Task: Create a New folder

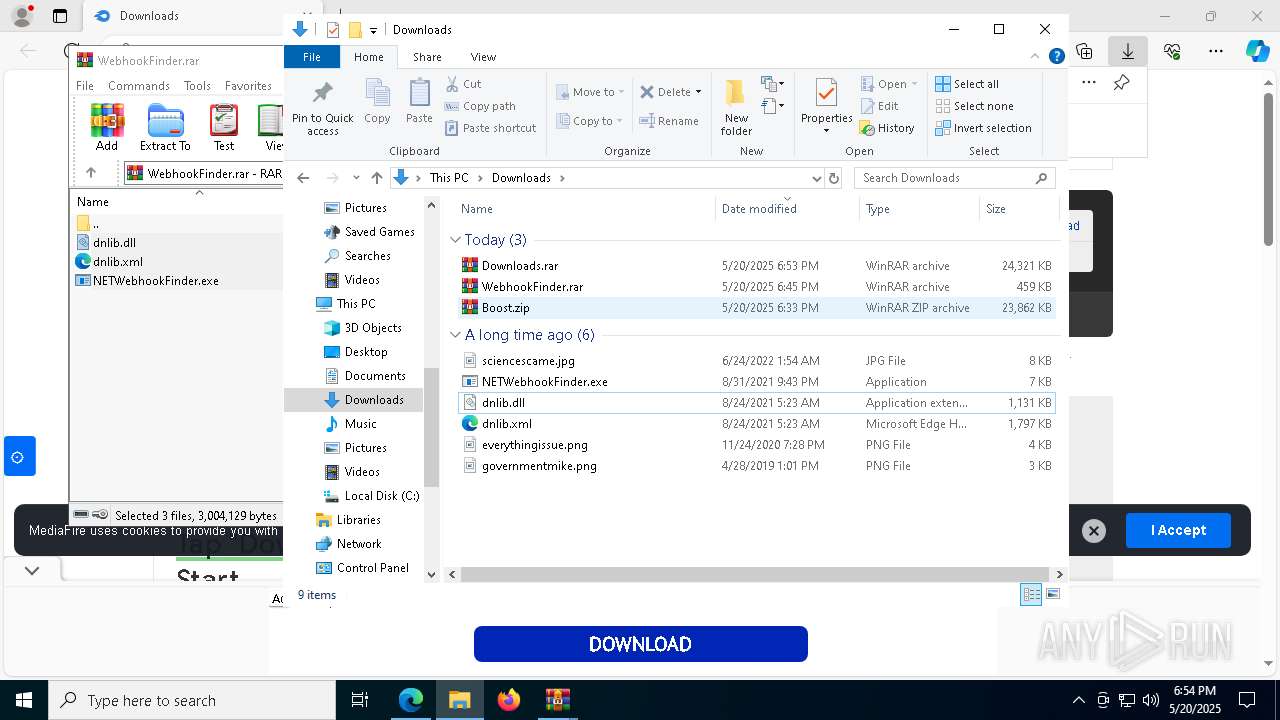Action: coord(736,107)
